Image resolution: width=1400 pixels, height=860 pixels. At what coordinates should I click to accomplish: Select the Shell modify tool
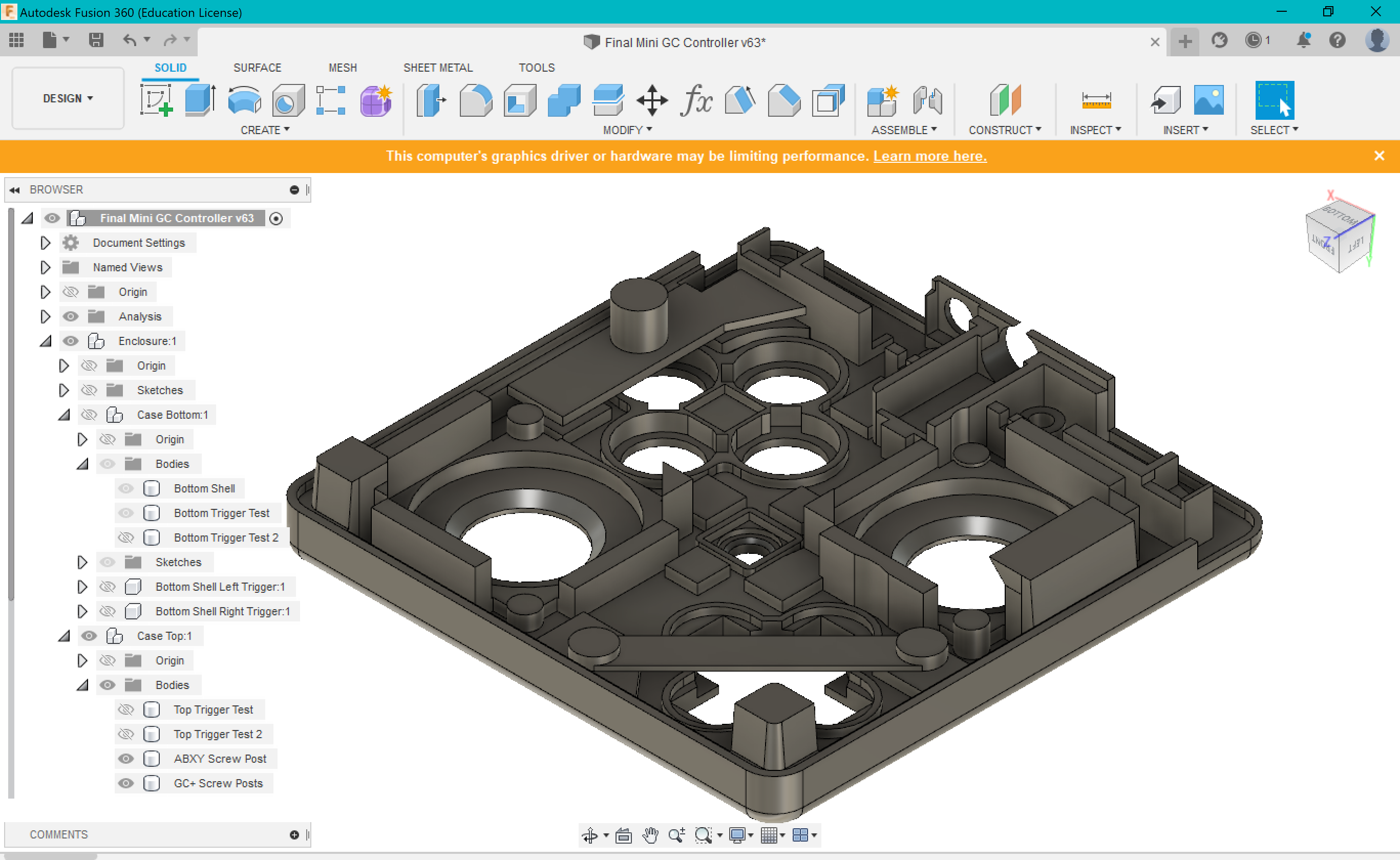pyautogui.click(x=519, y=100)
